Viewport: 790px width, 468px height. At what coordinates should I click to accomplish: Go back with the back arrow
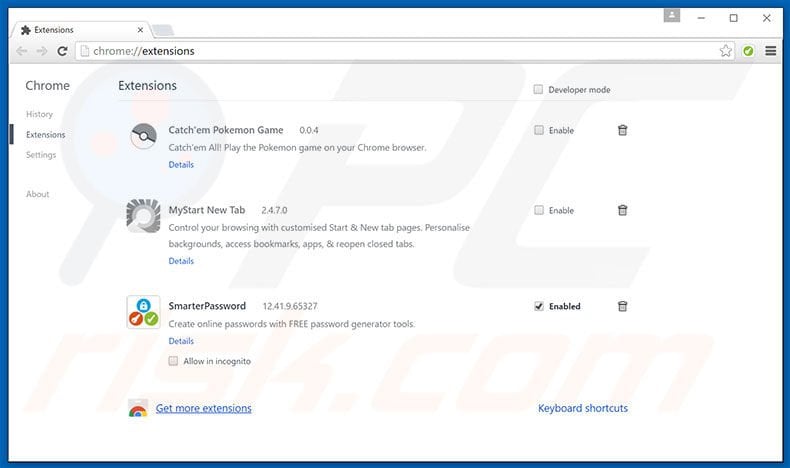(22, 51)
